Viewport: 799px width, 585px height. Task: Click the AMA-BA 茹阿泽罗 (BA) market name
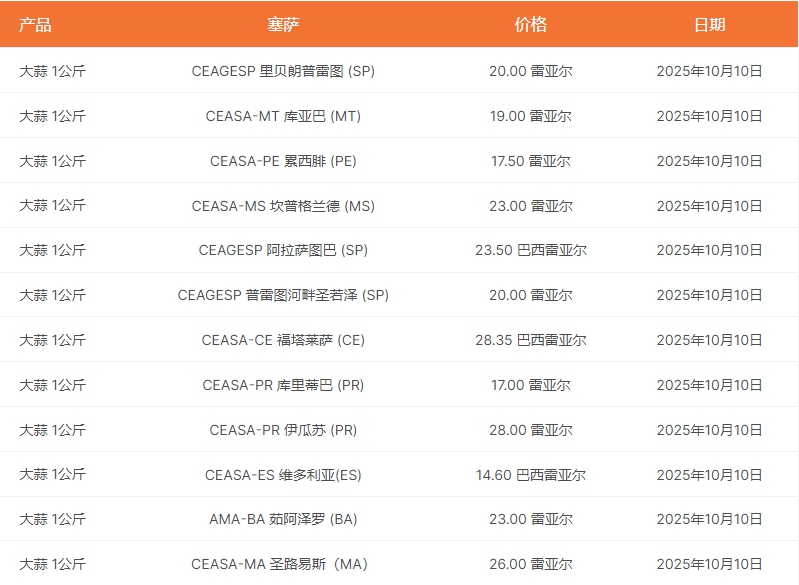click(283, 519)
